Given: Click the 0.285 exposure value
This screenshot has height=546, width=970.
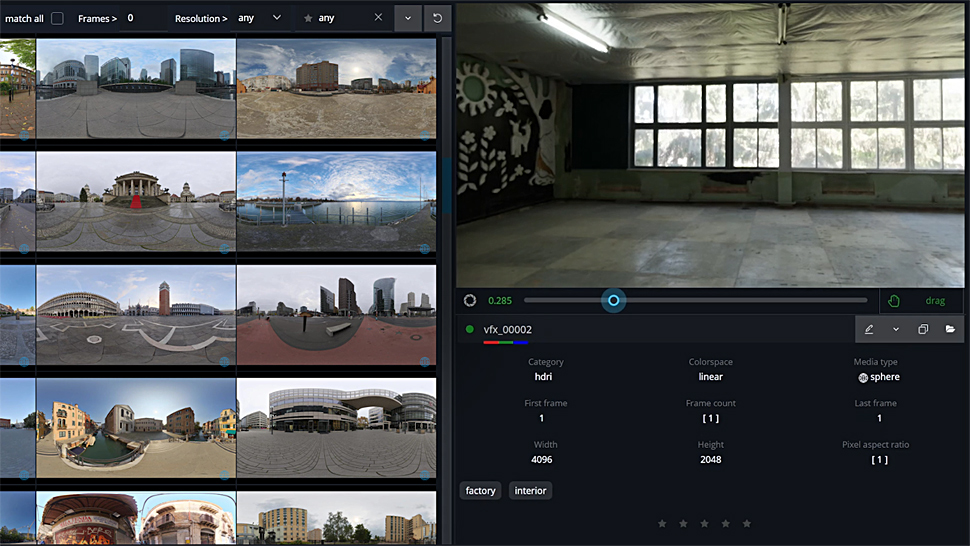Looking at the screenshot, I should point(500,301).
